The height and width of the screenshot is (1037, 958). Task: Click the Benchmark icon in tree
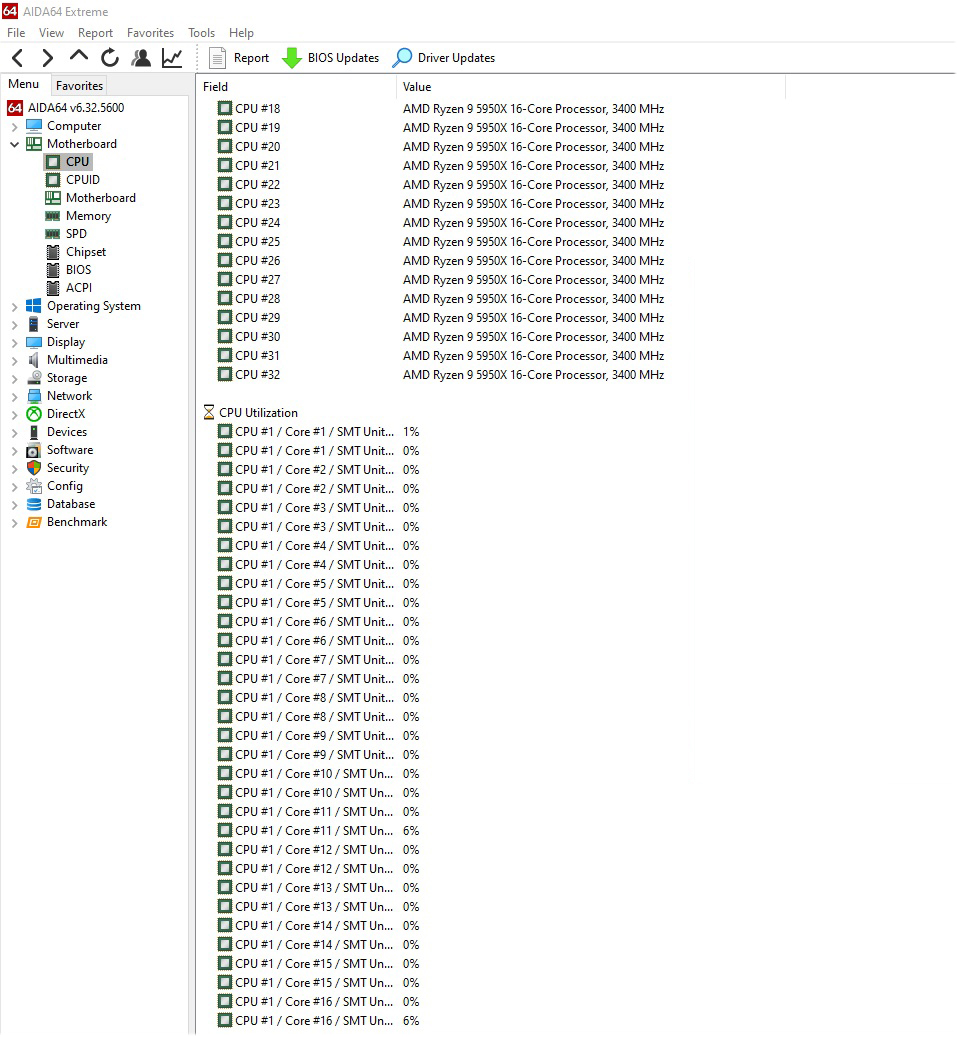[34, 522]
